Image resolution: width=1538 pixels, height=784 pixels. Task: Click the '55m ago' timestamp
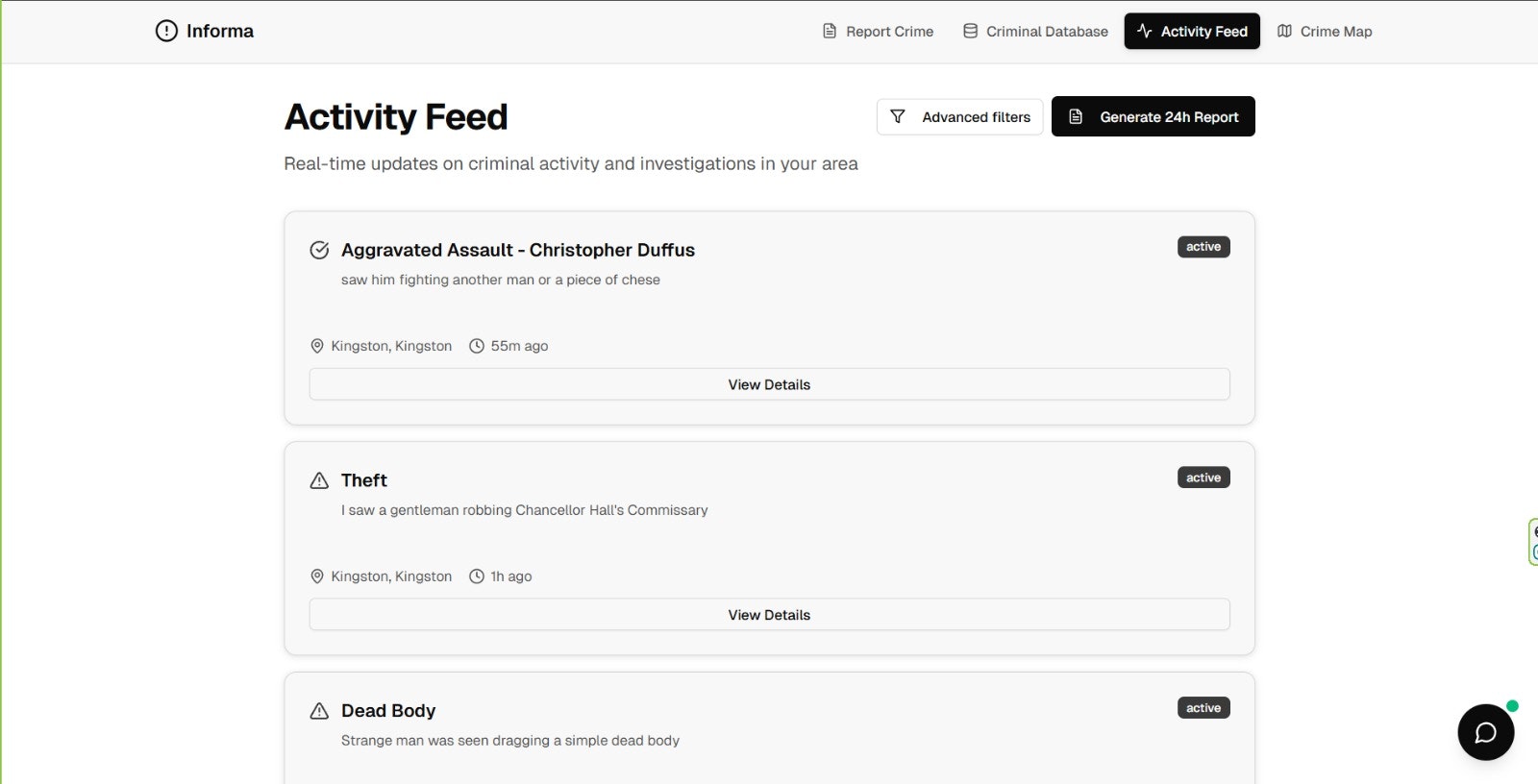tap(520, 346)
